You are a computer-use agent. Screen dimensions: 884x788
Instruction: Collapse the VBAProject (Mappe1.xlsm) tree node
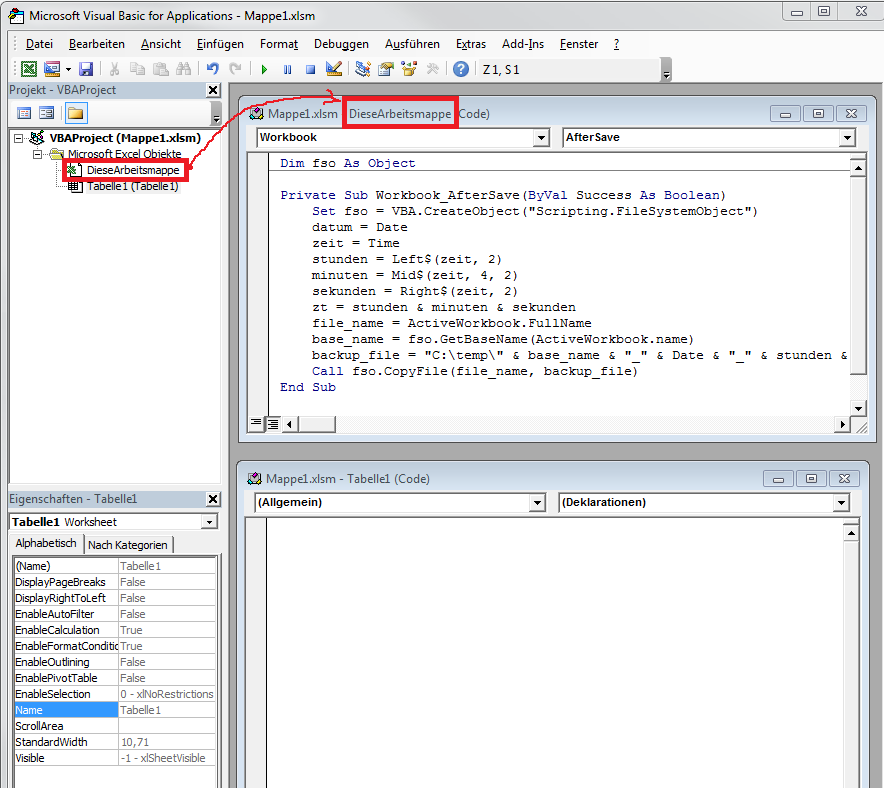[19, 138]
